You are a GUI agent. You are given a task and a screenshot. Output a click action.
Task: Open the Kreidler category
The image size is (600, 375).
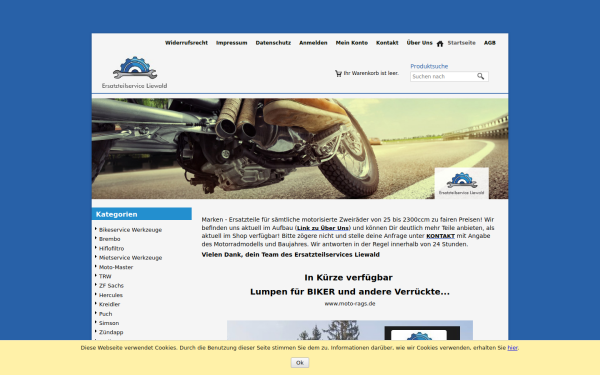(x=109, y=305)
